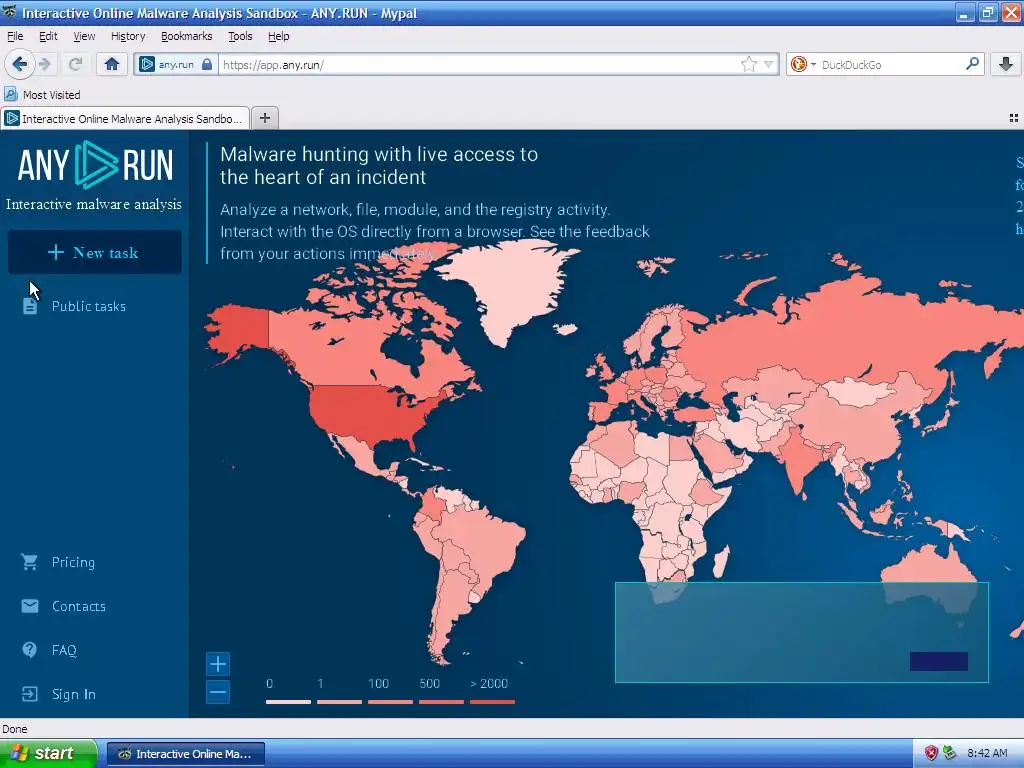Click the browser Forward arrow button
The image size is (1024, 768).
pyautogui.click(x=45, y=64)
